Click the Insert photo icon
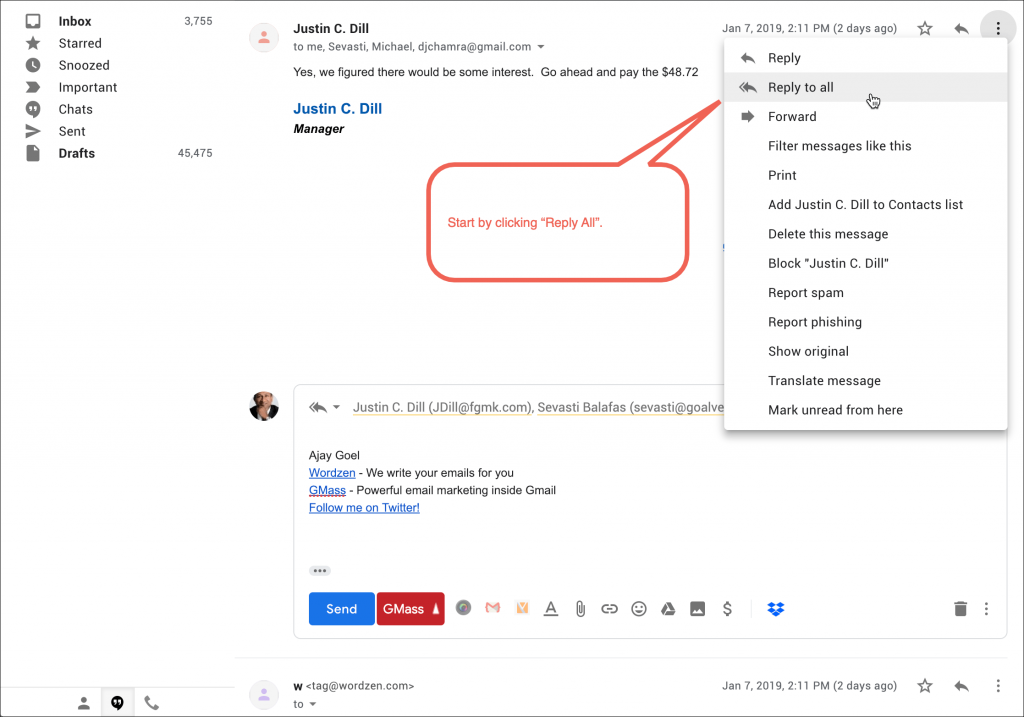 point(698,608)
